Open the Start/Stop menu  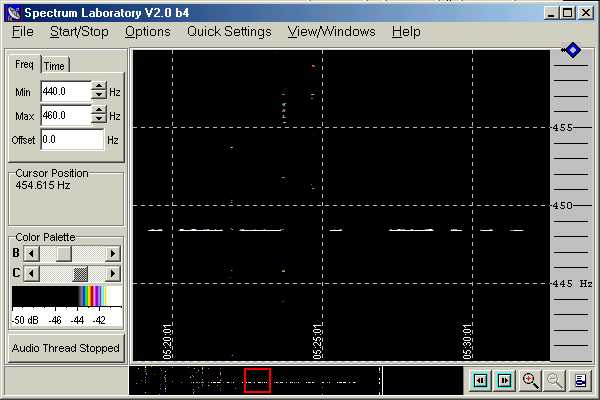click(79, 32)
